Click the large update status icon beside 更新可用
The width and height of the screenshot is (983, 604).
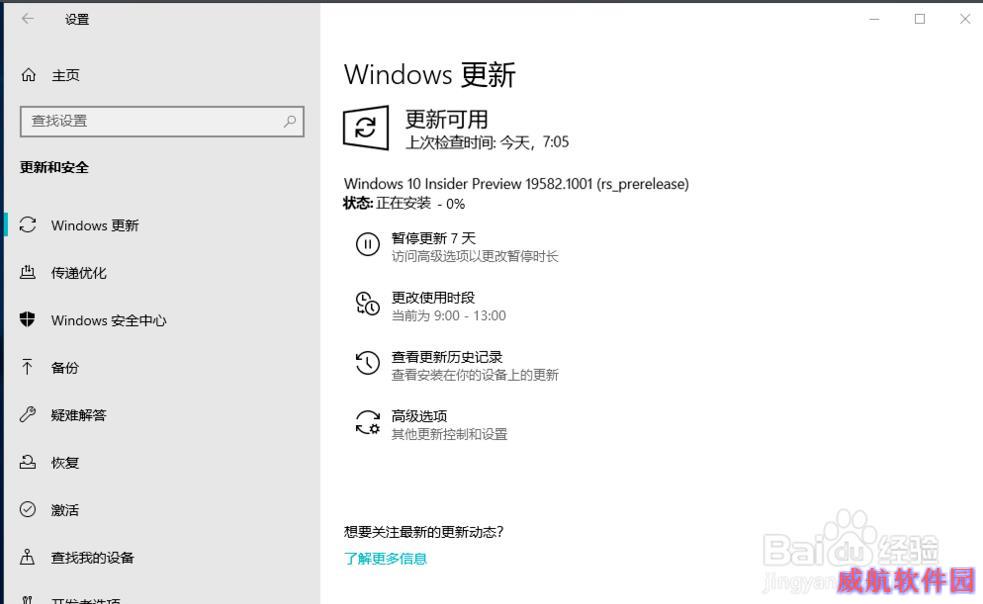coord(366,128)
